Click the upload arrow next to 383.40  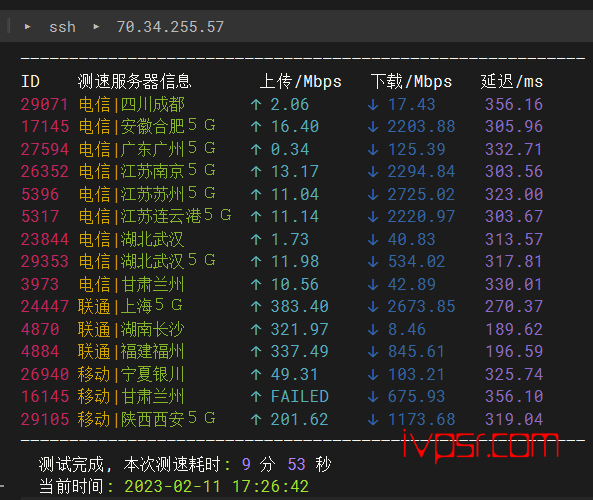tap(256, 307)
